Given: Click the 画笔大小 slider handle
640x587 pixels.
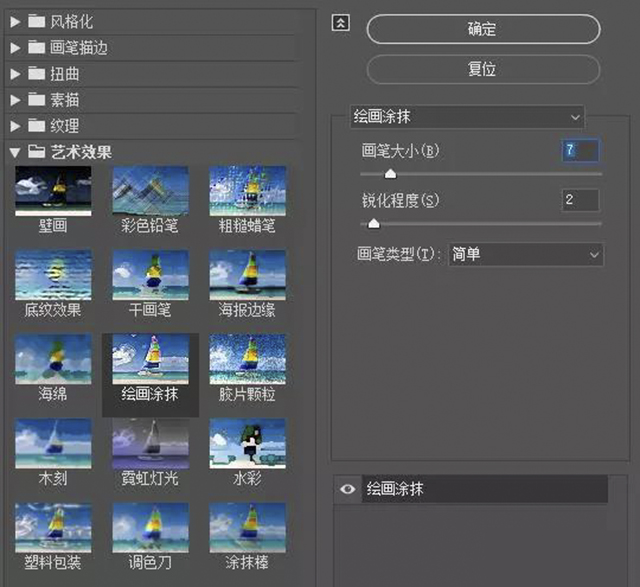Looking at the screenshot, I should (390, 174).
